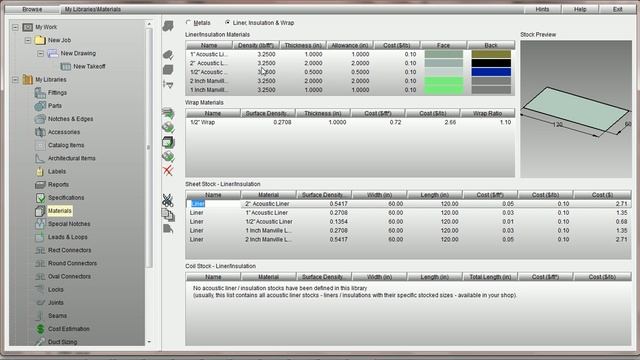Open Parts via its icon
The height and width of the screenshot is (360, 640).
(x=40, y=106)
